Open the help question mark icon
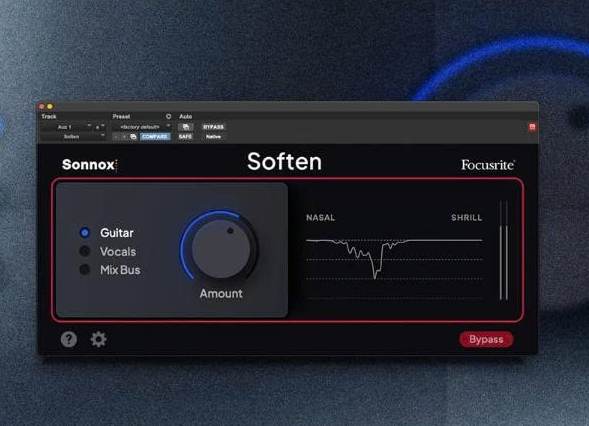 69,339
